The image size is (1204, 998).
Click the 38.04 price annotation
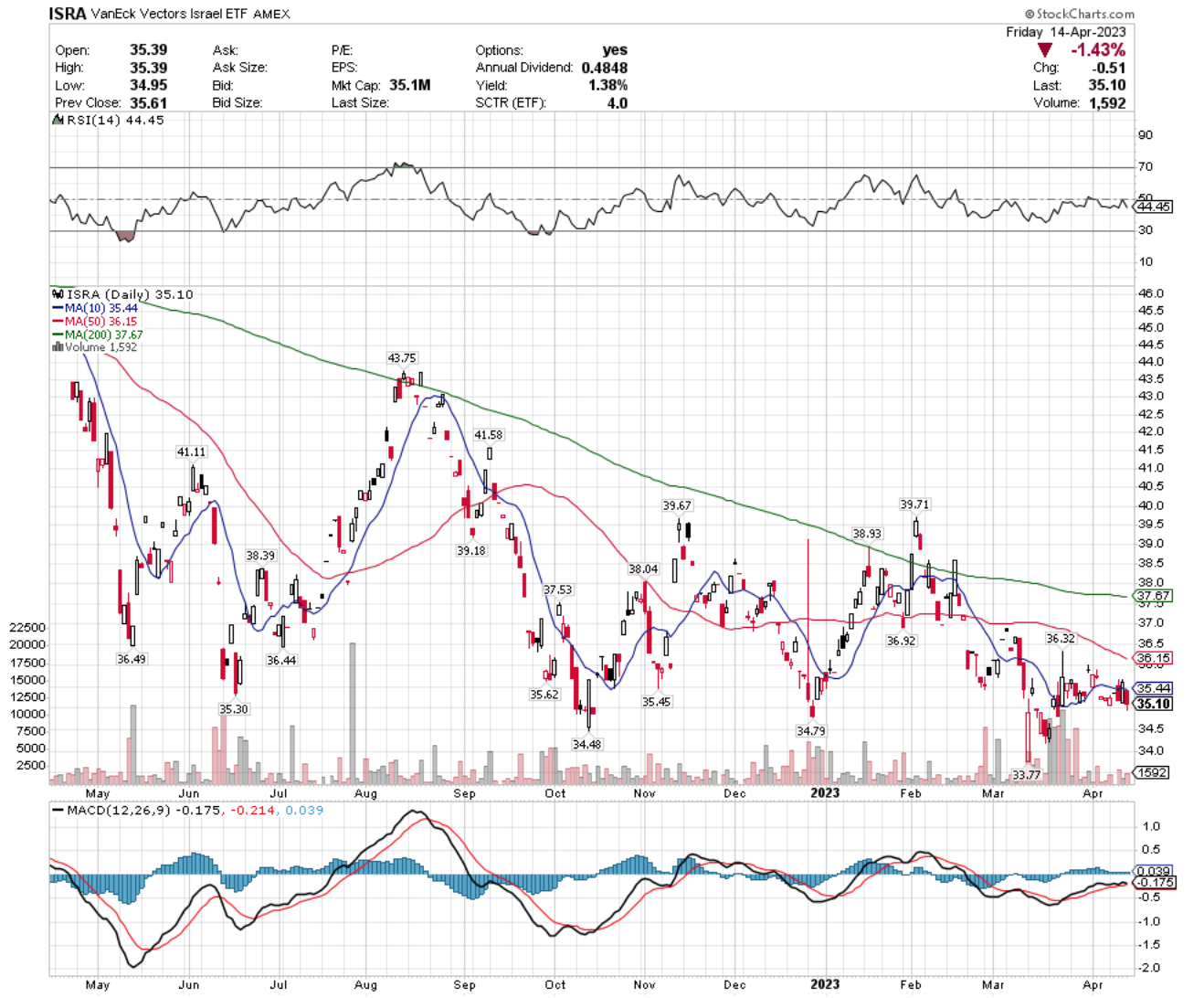click(643, 569)
